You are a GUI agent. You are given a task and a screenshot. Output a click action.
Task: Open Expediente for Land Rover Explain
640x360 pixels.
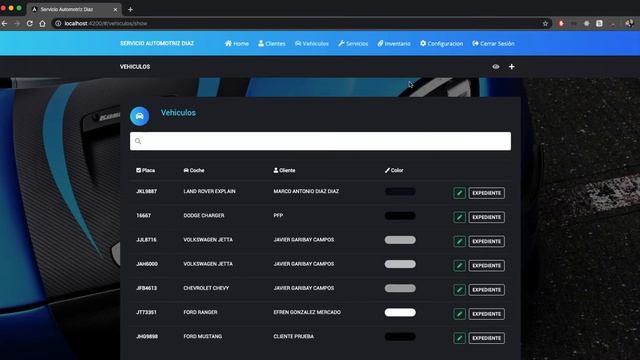487,193
